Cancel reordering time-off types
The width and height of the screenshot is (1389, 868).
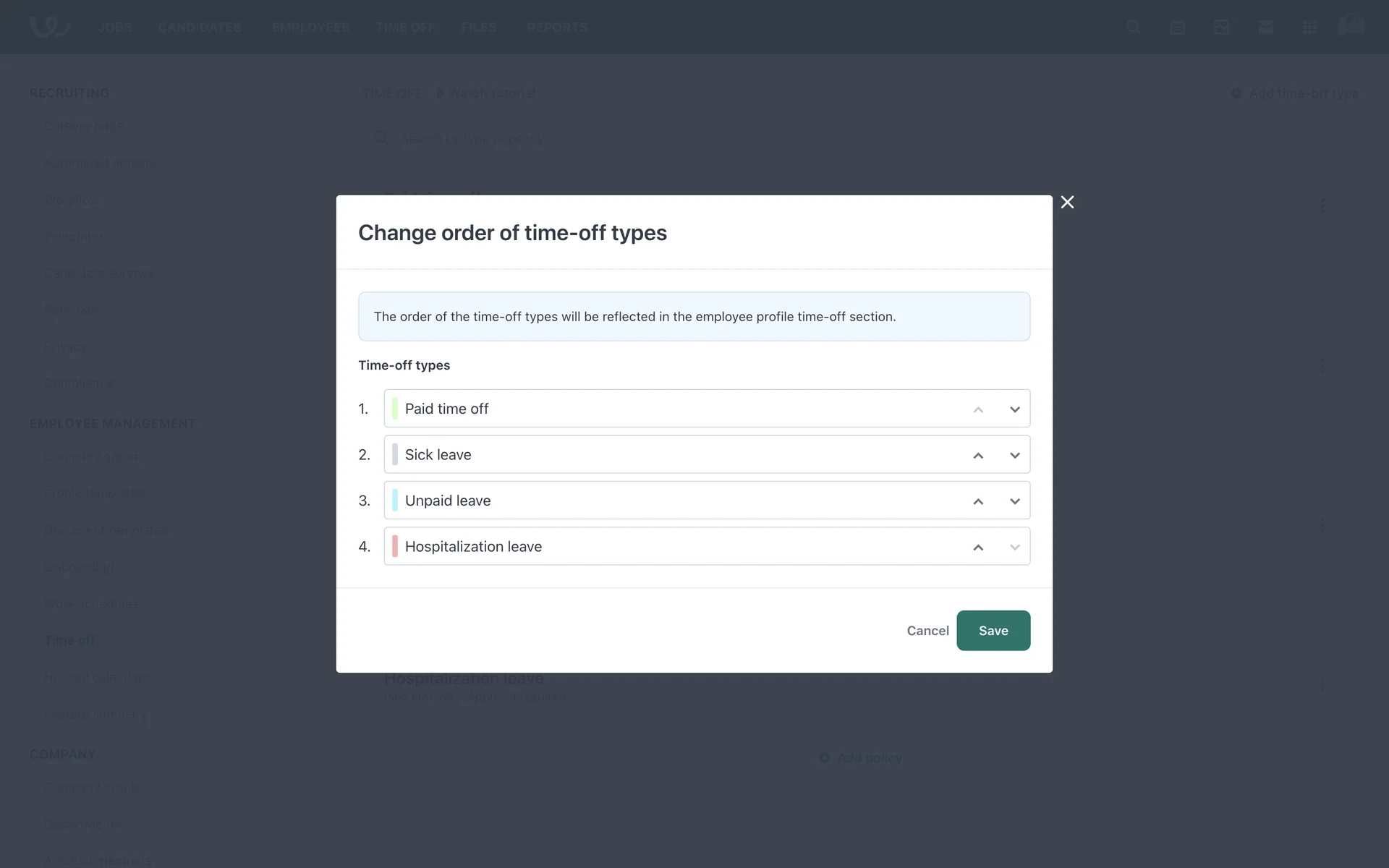927,631
